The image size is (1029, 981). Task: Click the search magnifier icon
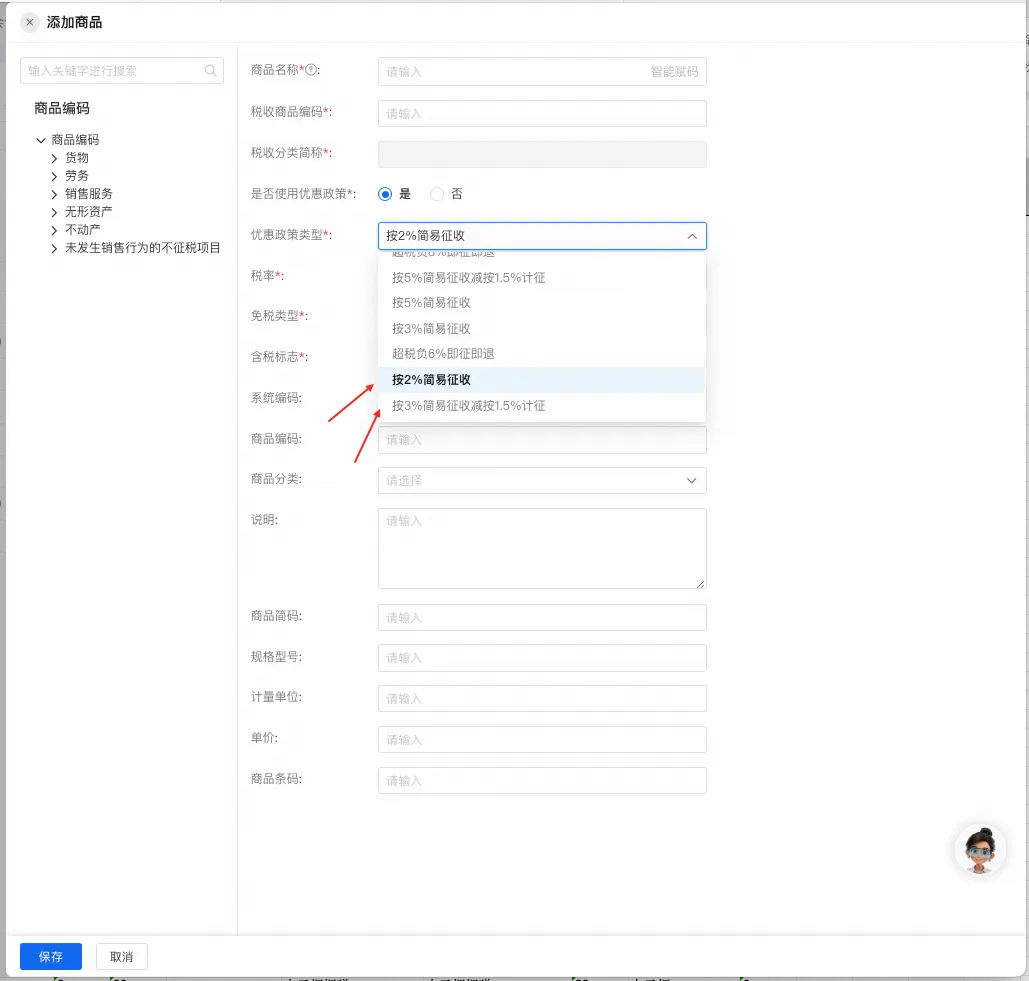(210, 71)
